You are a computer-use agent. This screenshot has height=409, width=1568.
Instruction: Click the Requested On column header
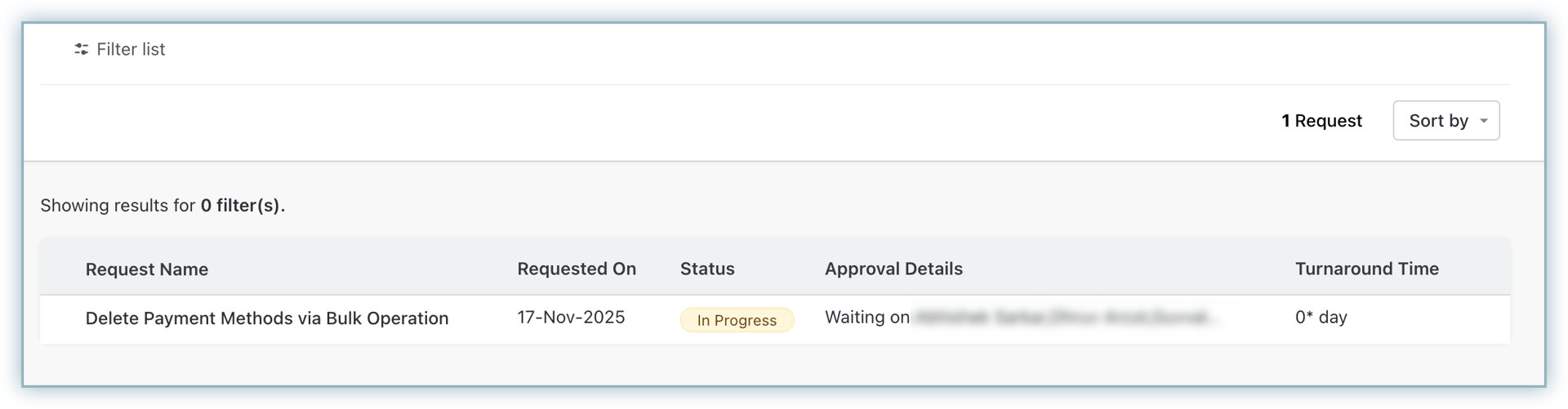pyautogui.click(x=577, y=269)
